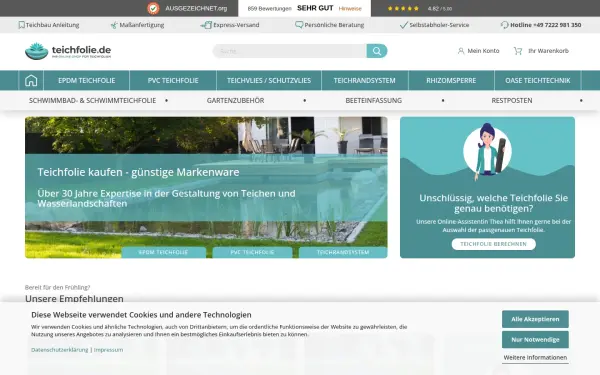
Task: Click 859 Bewertungen text
Action: (x=269, y=8)
